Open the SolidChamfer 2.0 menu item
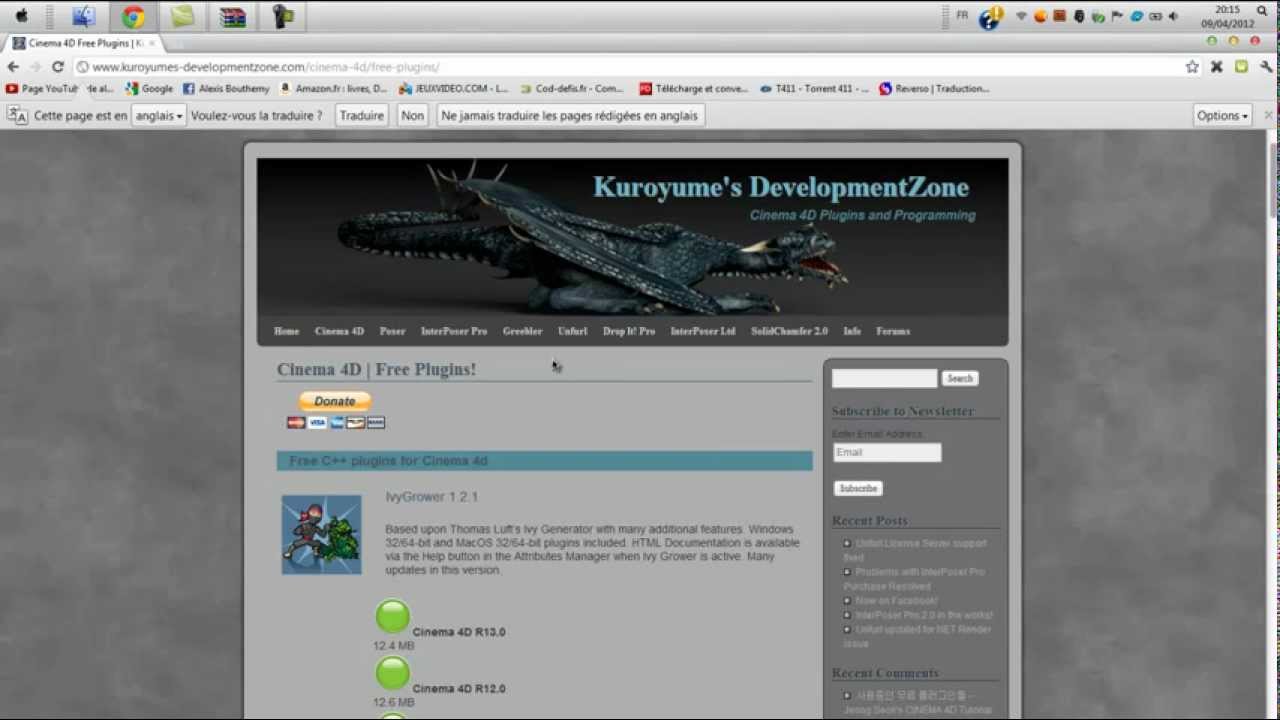This screenshot has height=720, width=1280. coord(789,331)
